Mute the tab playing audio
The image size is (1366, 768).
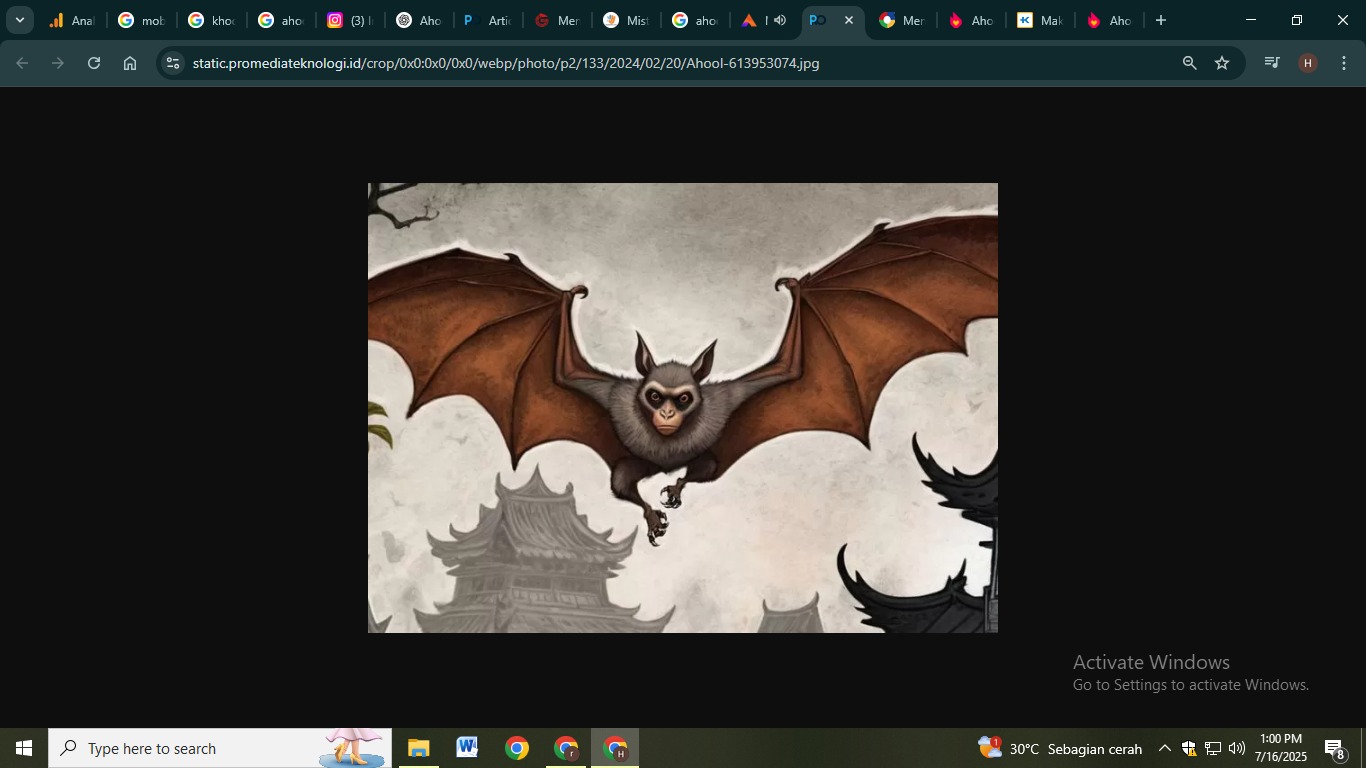[x=780, y=20]
